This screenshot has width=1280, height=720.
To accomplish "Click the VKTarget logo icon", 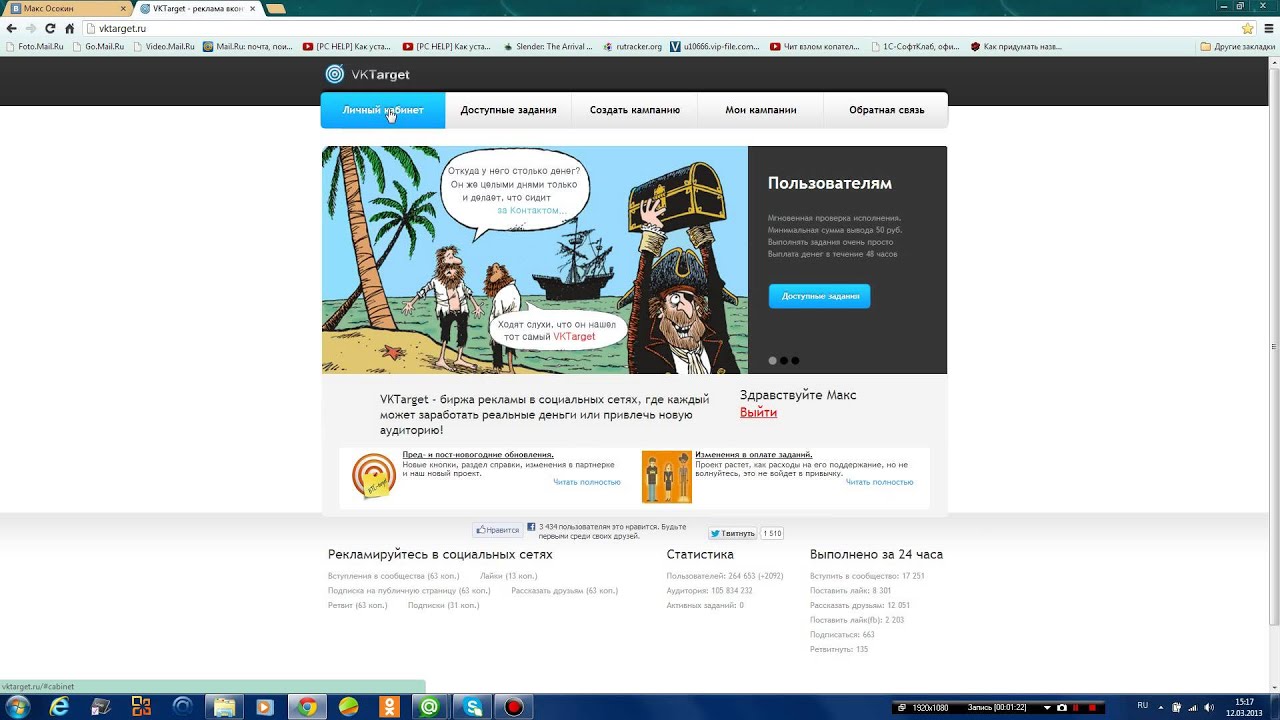I will click(334, 74).
